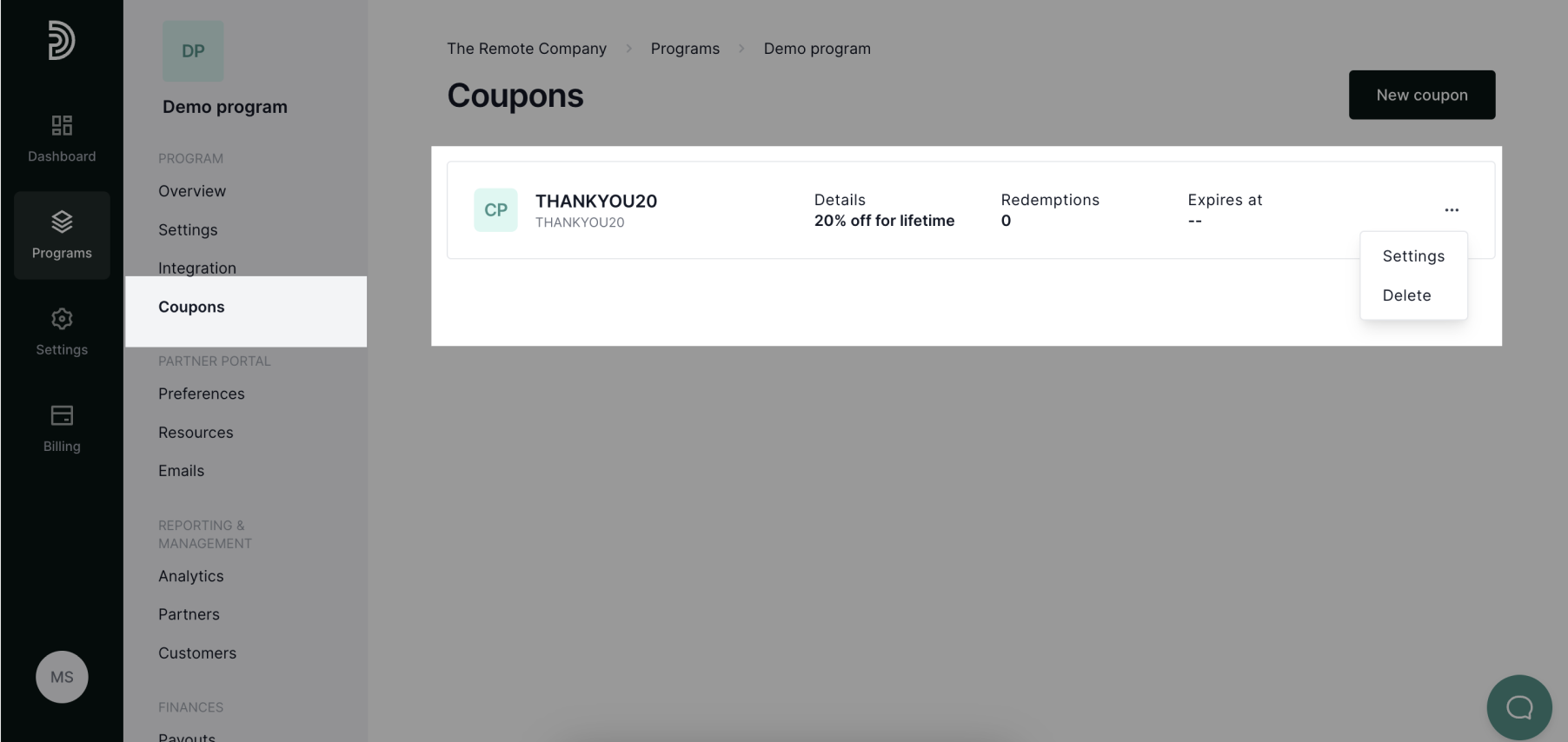Choose Delete from the context menu
The height and width of the screenshot is (742, 1568).
point(1406,295)
